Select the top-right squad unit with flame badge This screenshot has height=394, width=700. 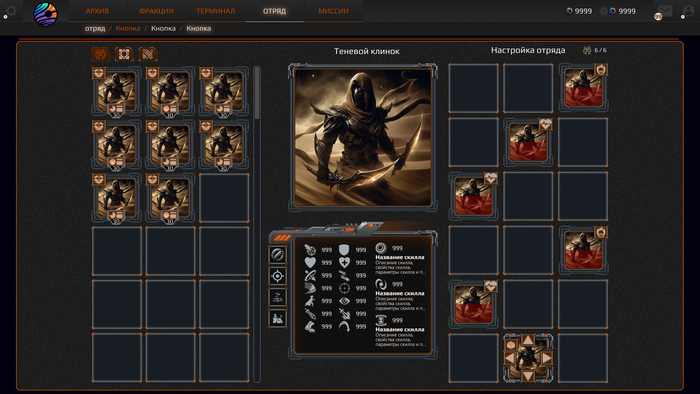[583, 88]
